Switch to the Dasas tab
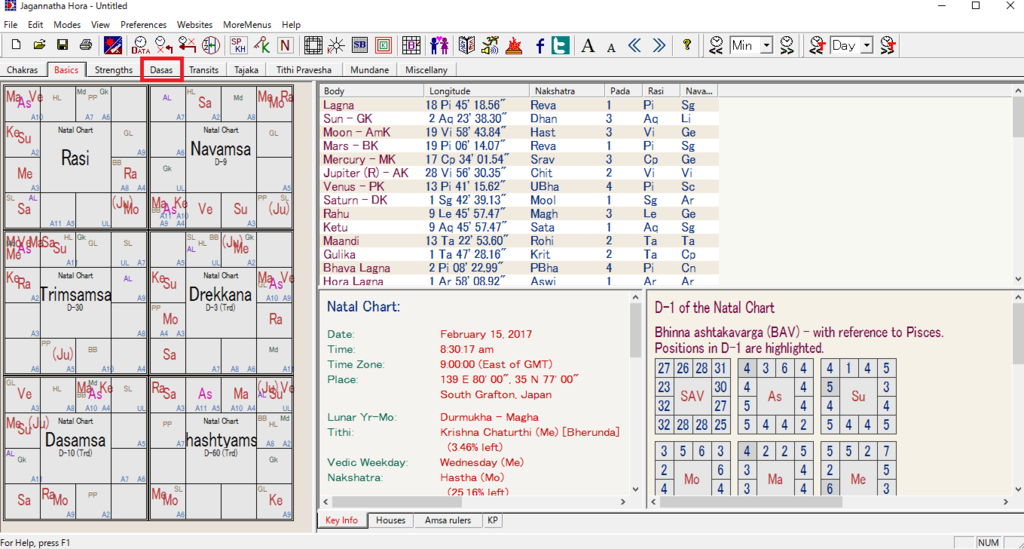The height and width of the screenshot is (549, 1024). click(x=161, y=70)
